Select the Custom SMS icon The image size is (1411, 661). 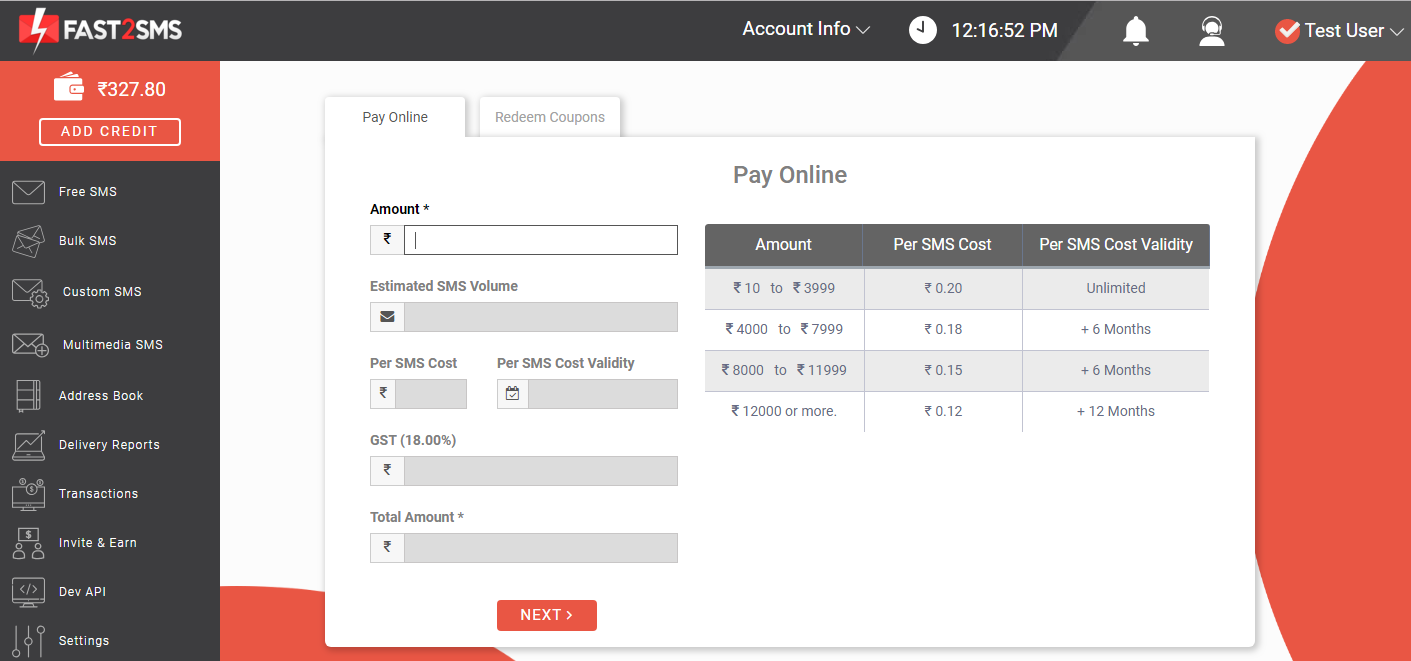coord(28,292)
